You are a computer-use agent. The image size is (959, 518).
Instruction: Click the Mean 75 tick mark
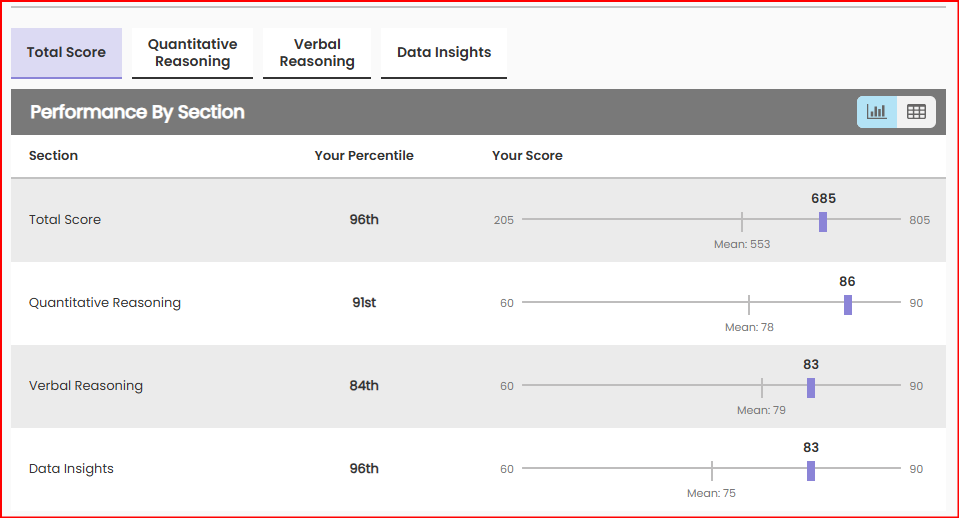coord(712,470)
